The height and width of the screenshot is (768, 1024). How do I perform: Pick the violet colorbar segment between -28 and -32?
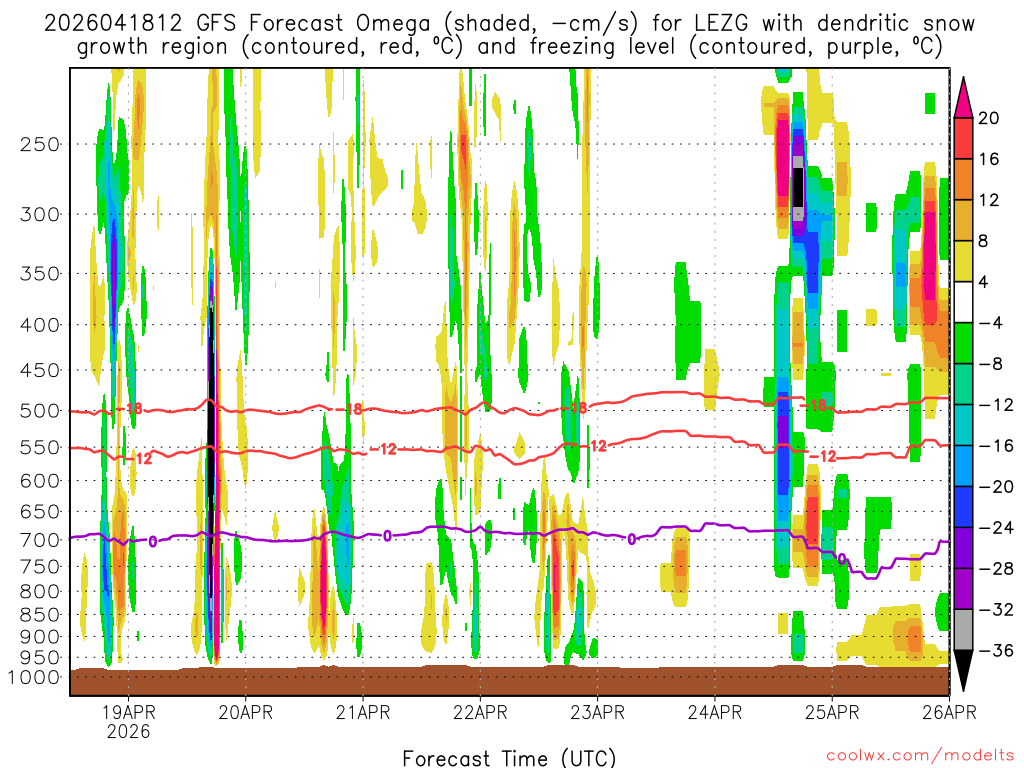pyautogui.click(x=963, y=588)
